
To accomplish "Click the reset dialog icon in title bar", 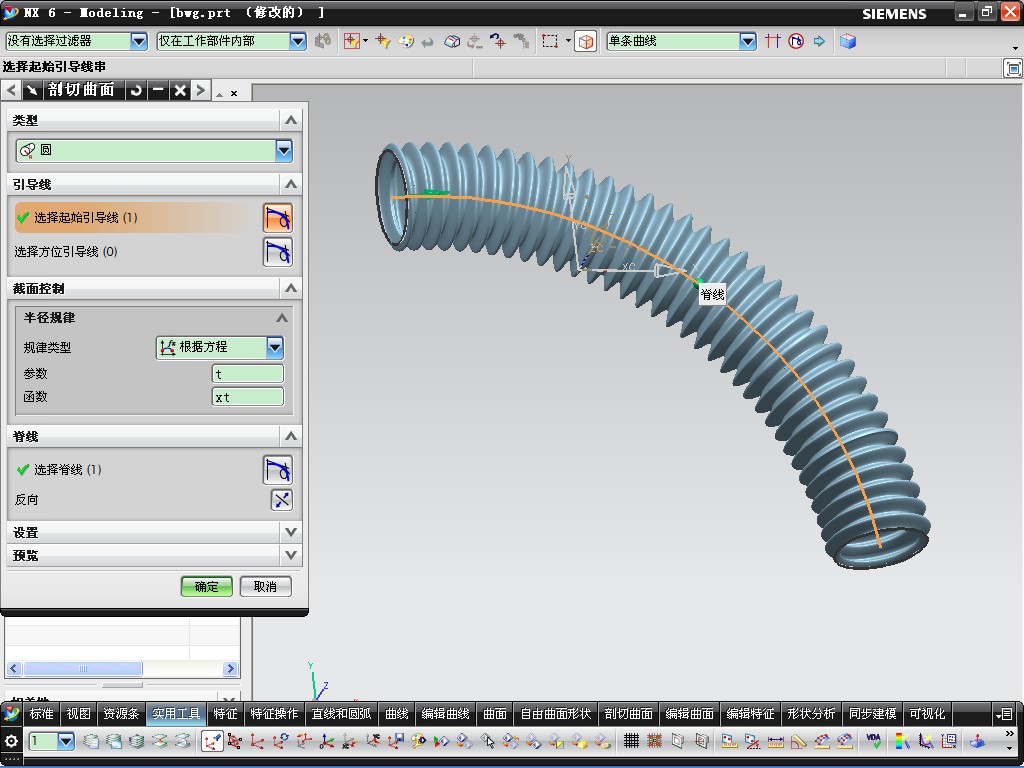I will (x=135, y=90).
